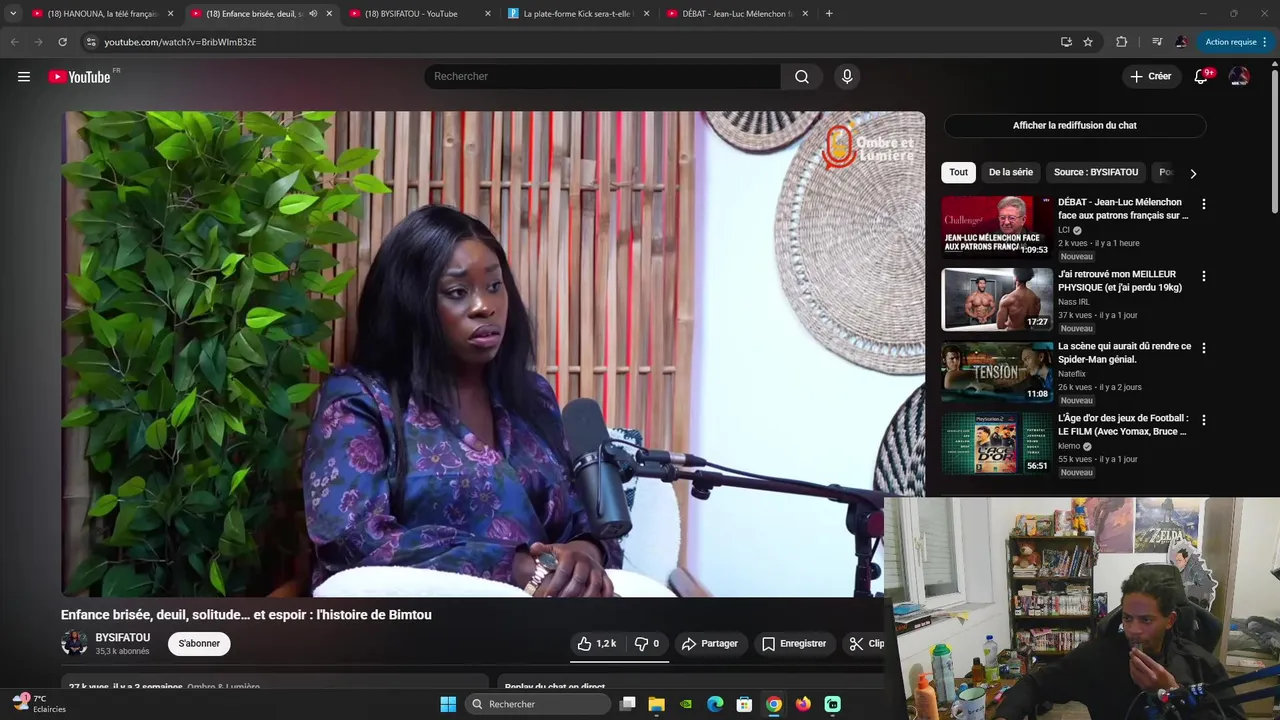Mute audio icon on Enfance brisée tab
Image resolution: width=1280 pixels, height=720 pixels.
pos(313,14)
